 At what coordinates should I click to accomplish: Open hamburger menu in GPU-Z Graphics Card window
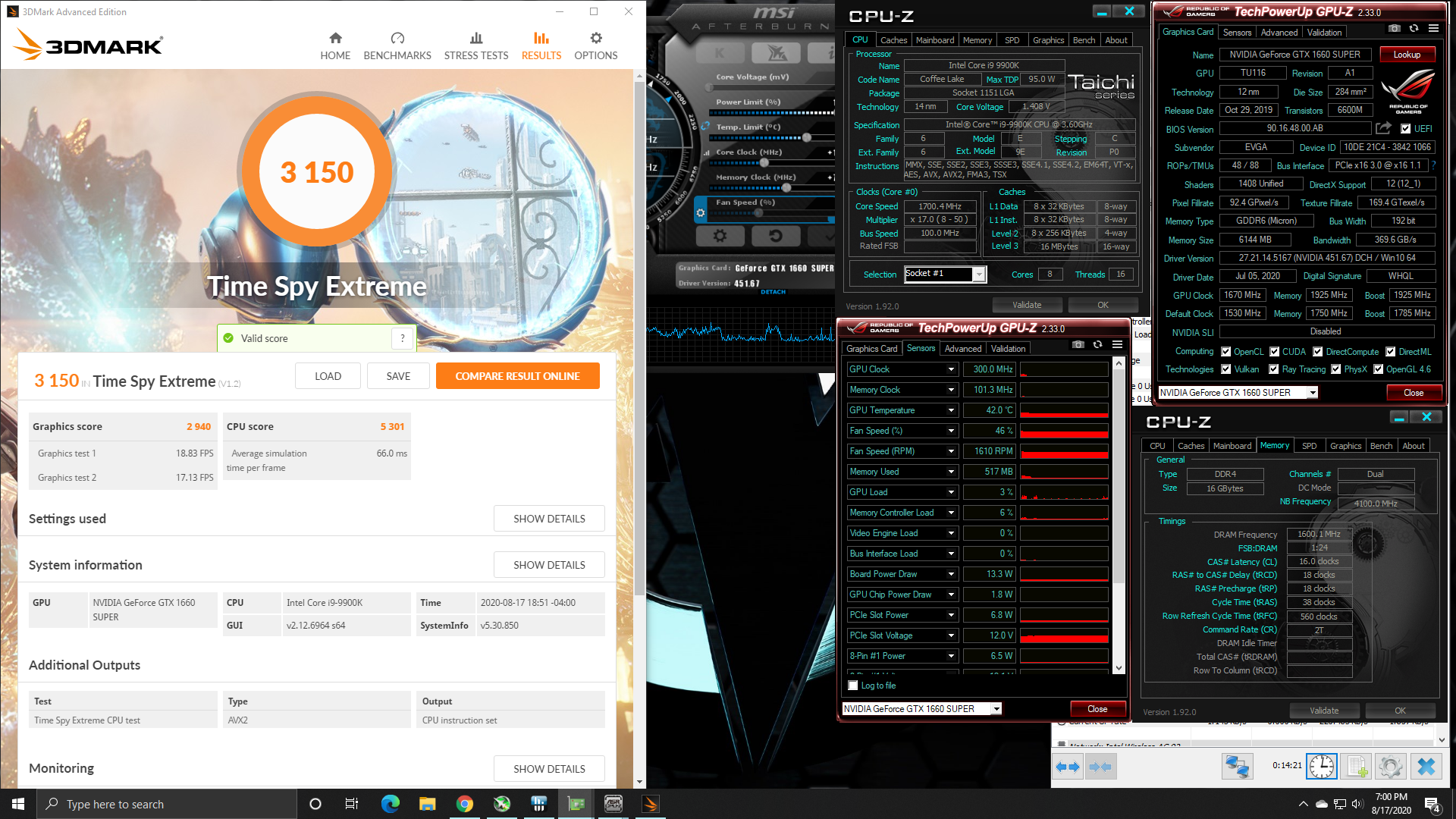[x=1433, y=29]
